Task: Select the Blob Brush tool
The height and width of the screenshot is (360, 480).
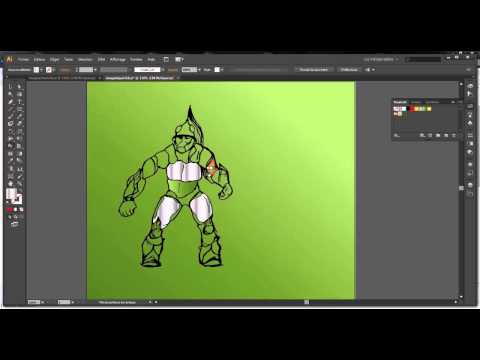Action: tap(10, 124)
